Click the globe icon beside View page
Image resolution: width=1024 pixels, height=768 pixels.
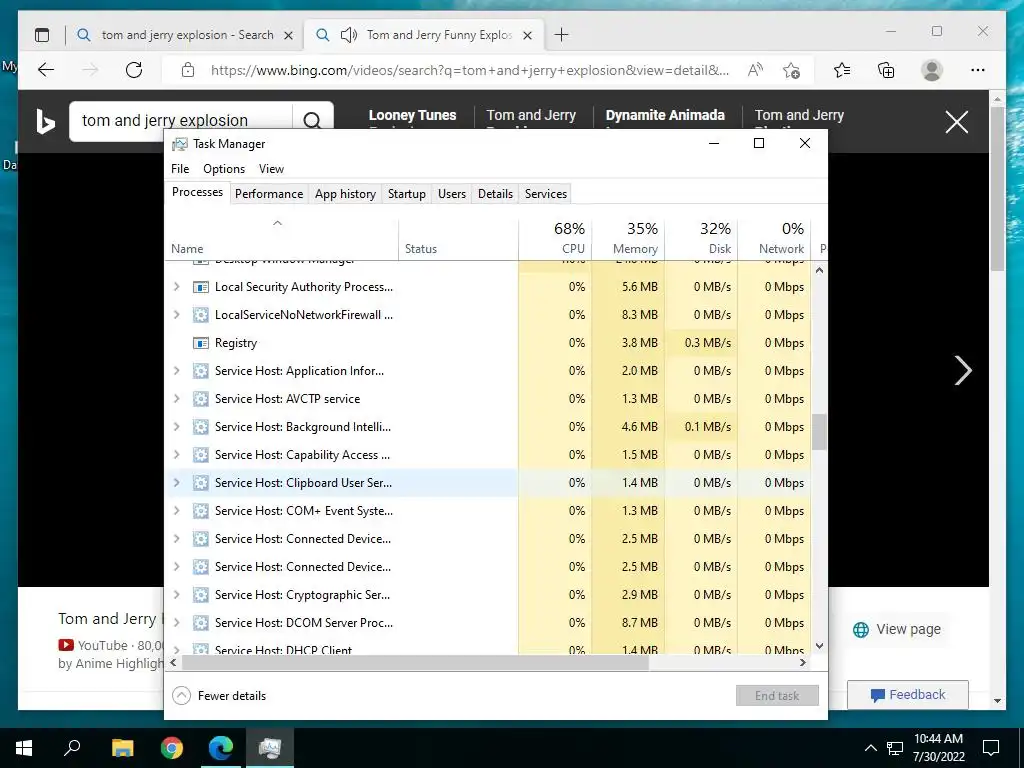861,630
